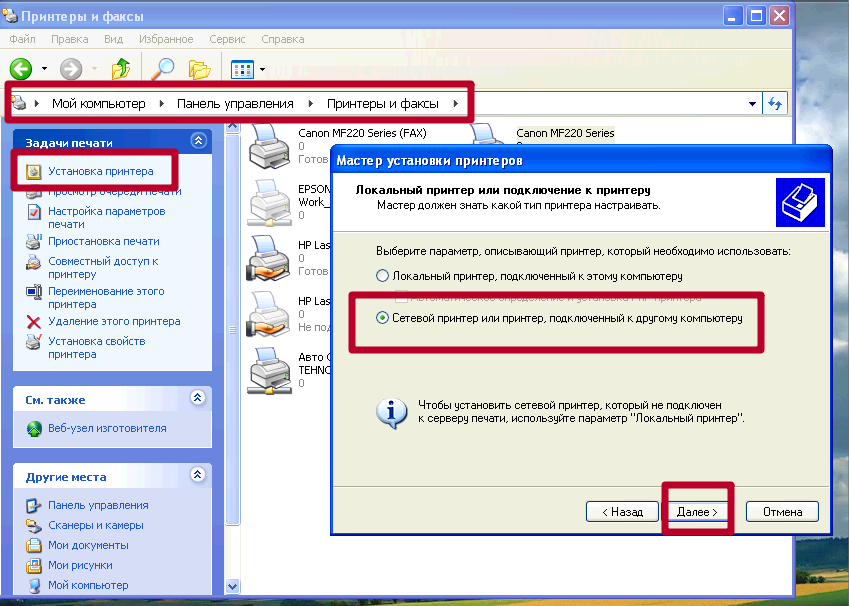The height and width of the screenshot is (606, 849).
Task: Click the Go arrow next to the address bar
Action: (775, 102)
